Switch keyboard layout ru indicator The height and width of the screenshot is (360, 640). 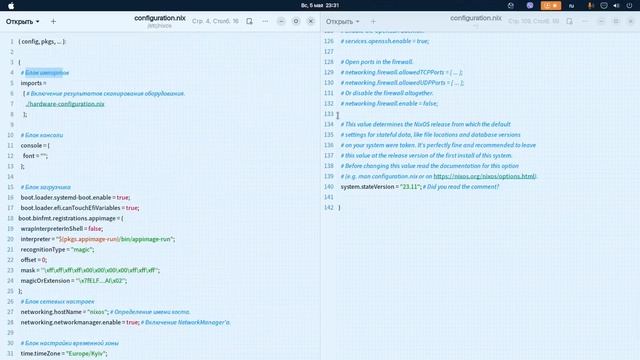[571, 6]
